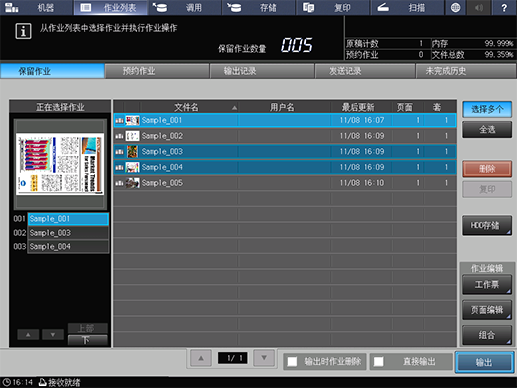Click the information icon beside the message
Viewport: 517px width, 388px height.
[x=23, y=31]
